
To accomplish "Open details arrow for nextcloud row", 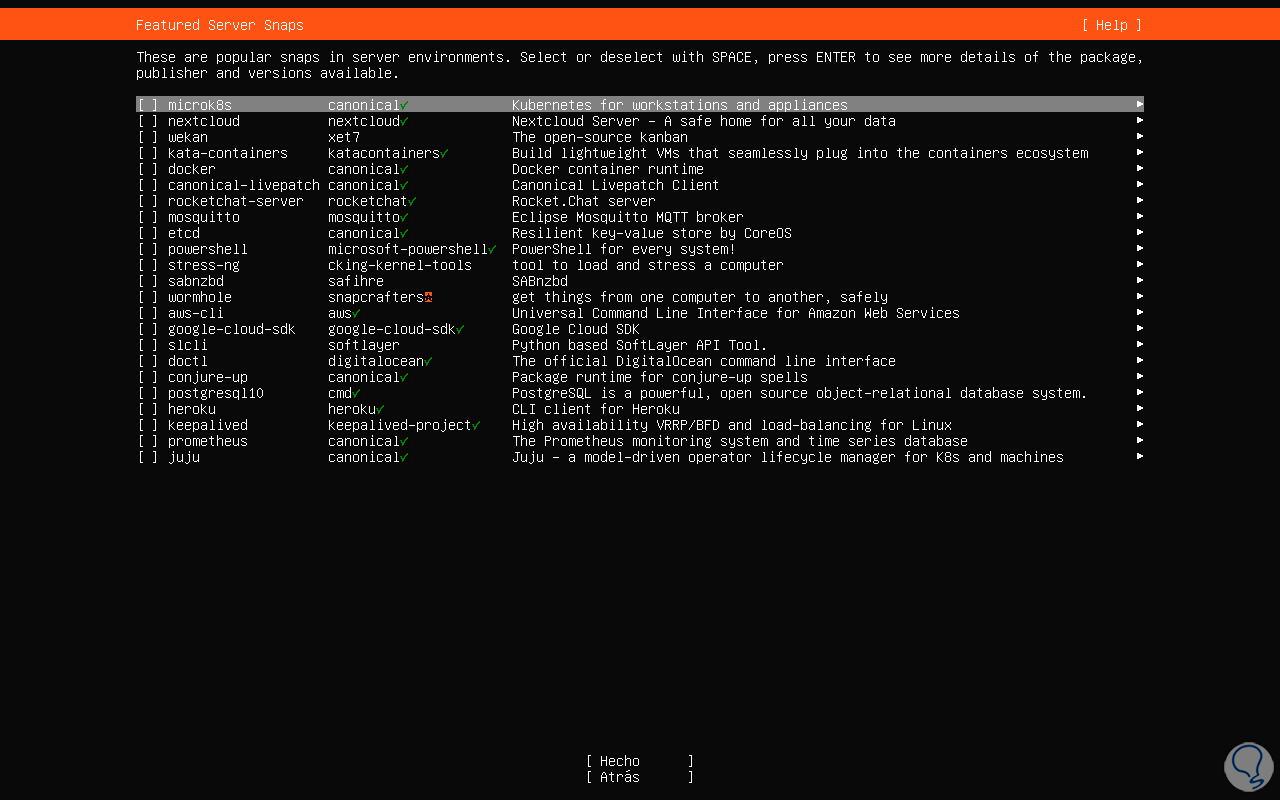I will pos(1140,120).
